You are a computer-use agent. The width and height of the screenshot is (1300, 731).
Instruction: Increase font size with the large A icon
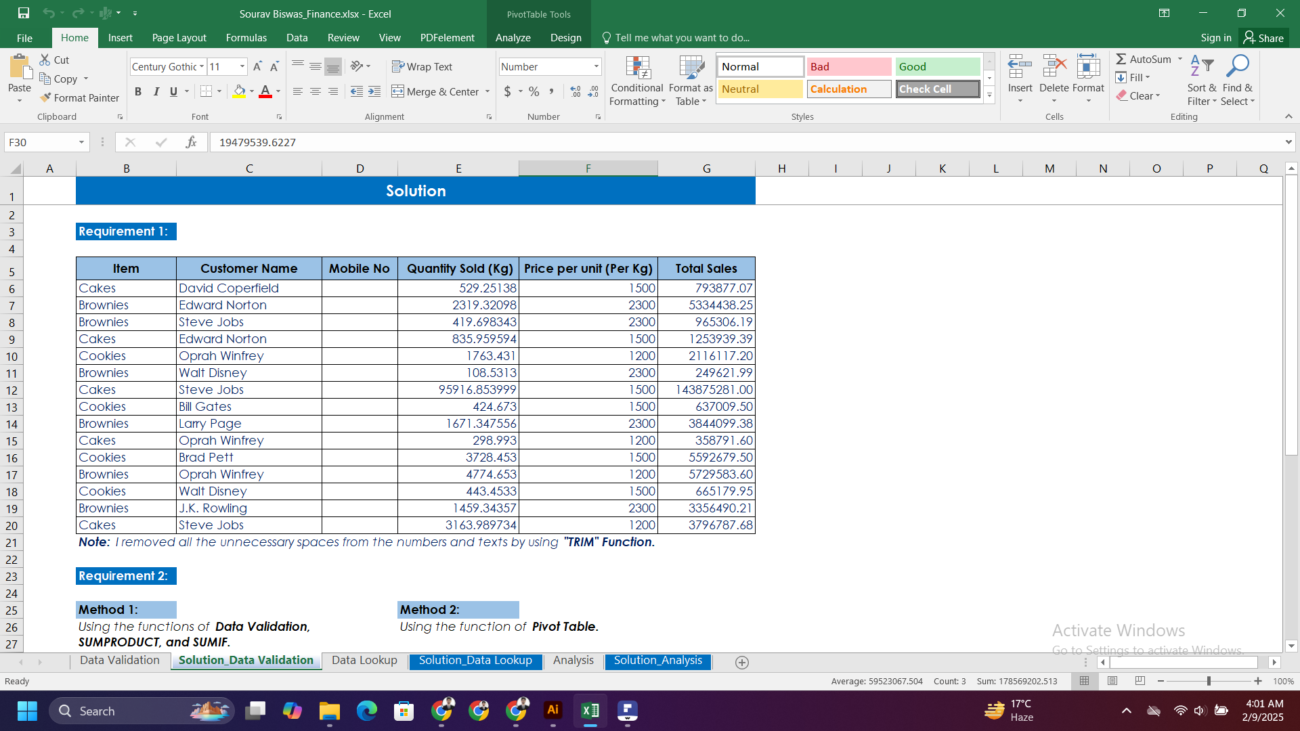pyautogui.click(x=258, y=67)
